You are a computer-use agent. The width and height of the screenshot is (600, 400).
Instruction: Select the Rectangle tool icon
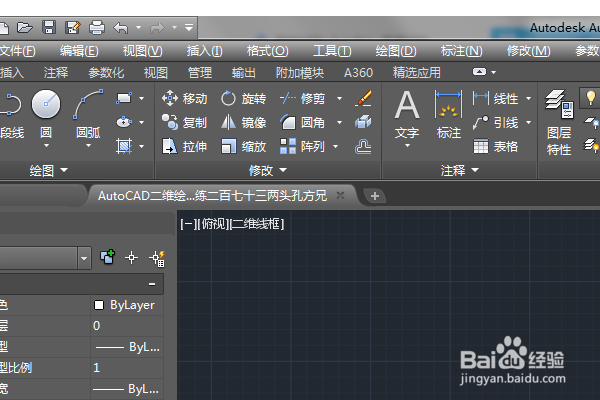pyautogui.click(x=124, y=98)
